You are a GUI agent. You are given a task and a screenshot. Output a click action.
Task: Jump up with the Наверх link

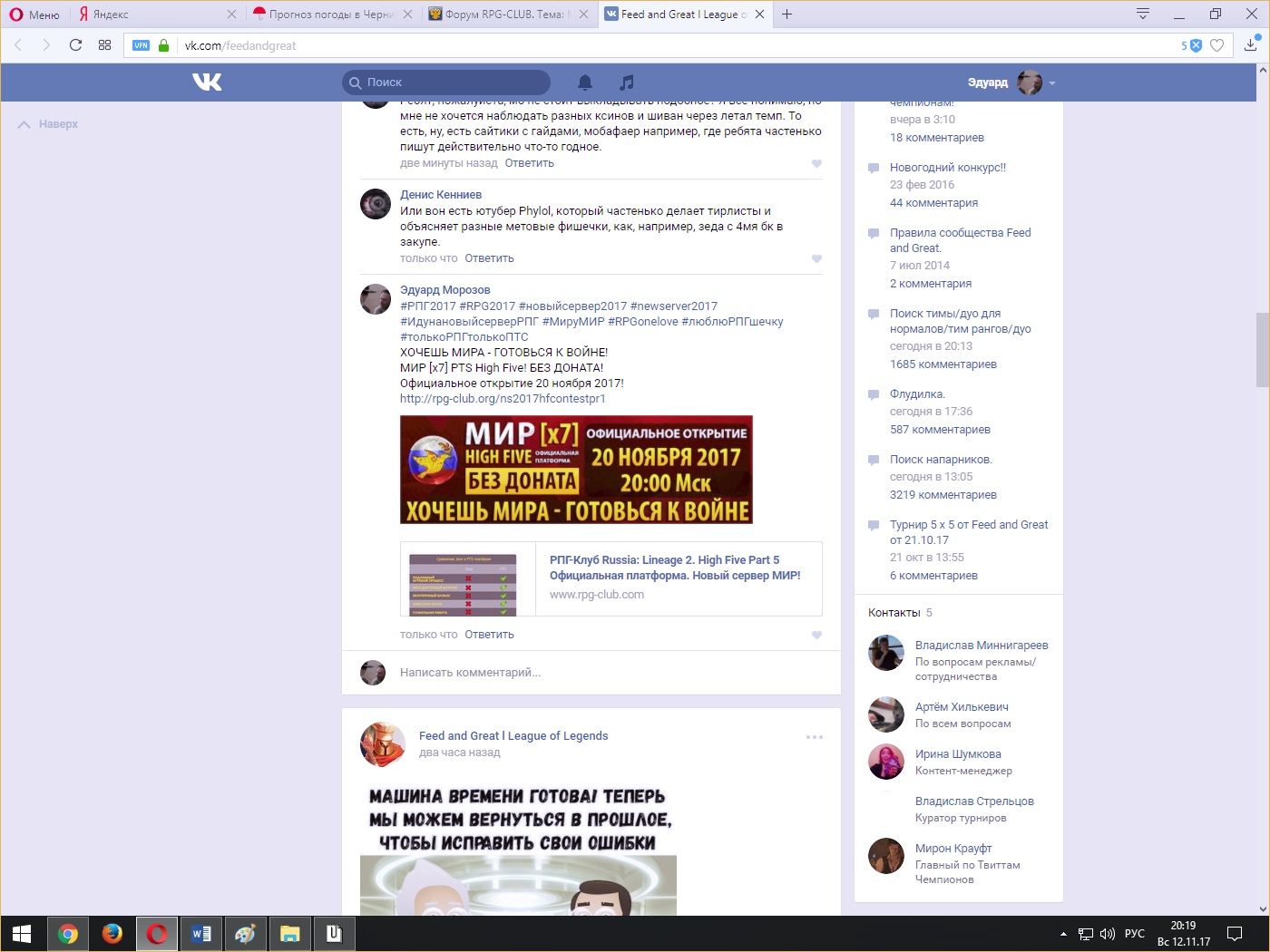point(48,124)
